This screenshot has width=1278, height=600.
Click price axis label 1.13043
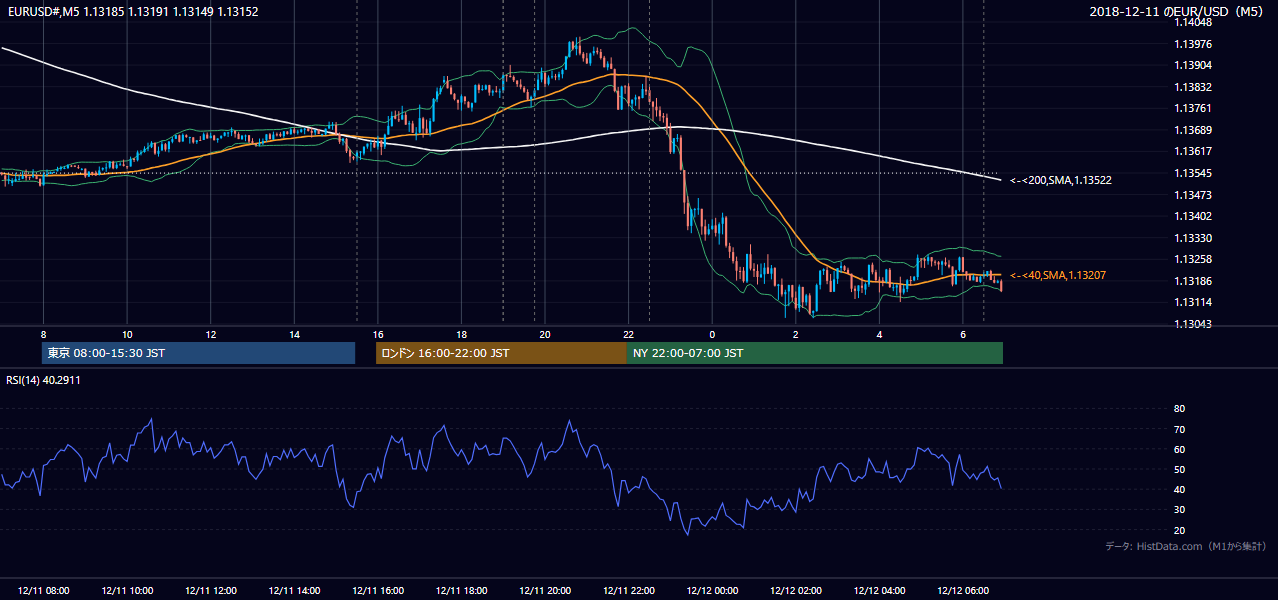(1193, 324)
